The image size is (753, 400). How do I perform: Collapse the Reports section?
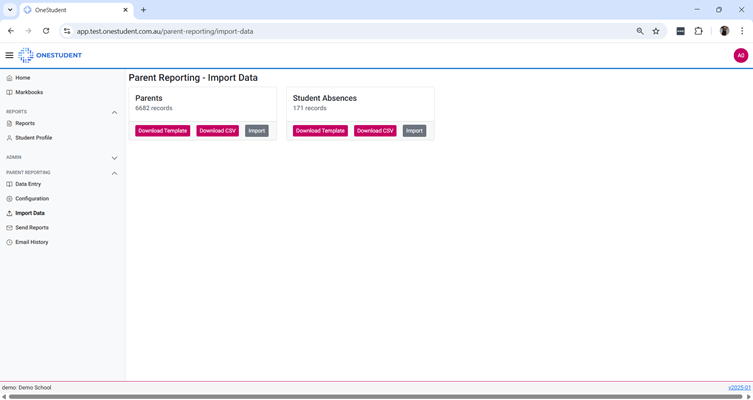(x=114, y=112)
